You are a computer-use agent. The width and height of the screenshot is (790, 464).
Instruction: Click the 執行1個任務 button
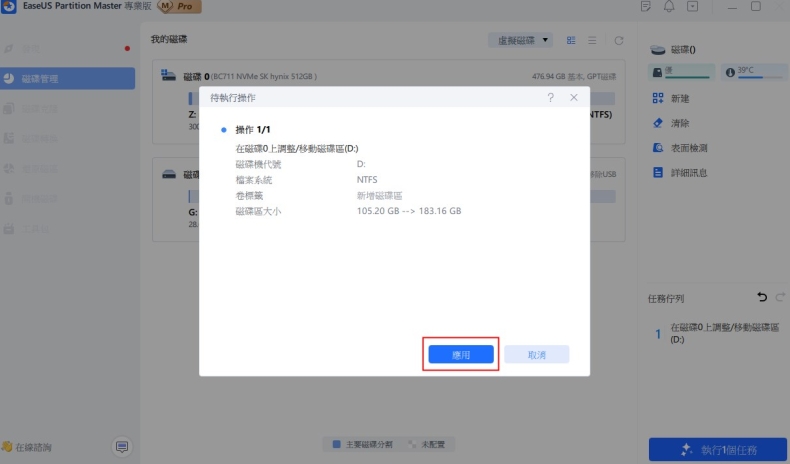pos(717,449)
